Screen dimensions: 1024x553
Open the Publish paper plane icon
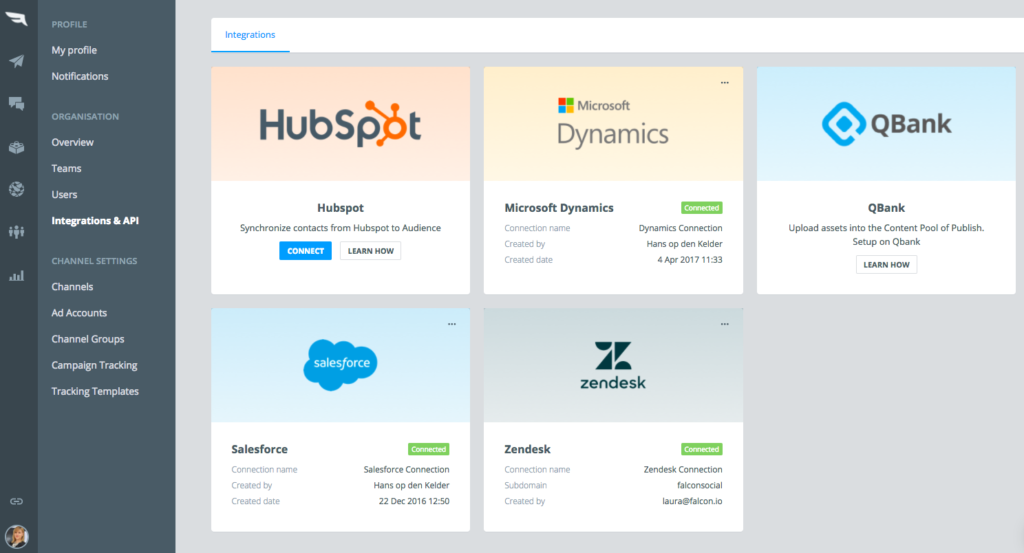pyautogui.click(x=16, y=61)
